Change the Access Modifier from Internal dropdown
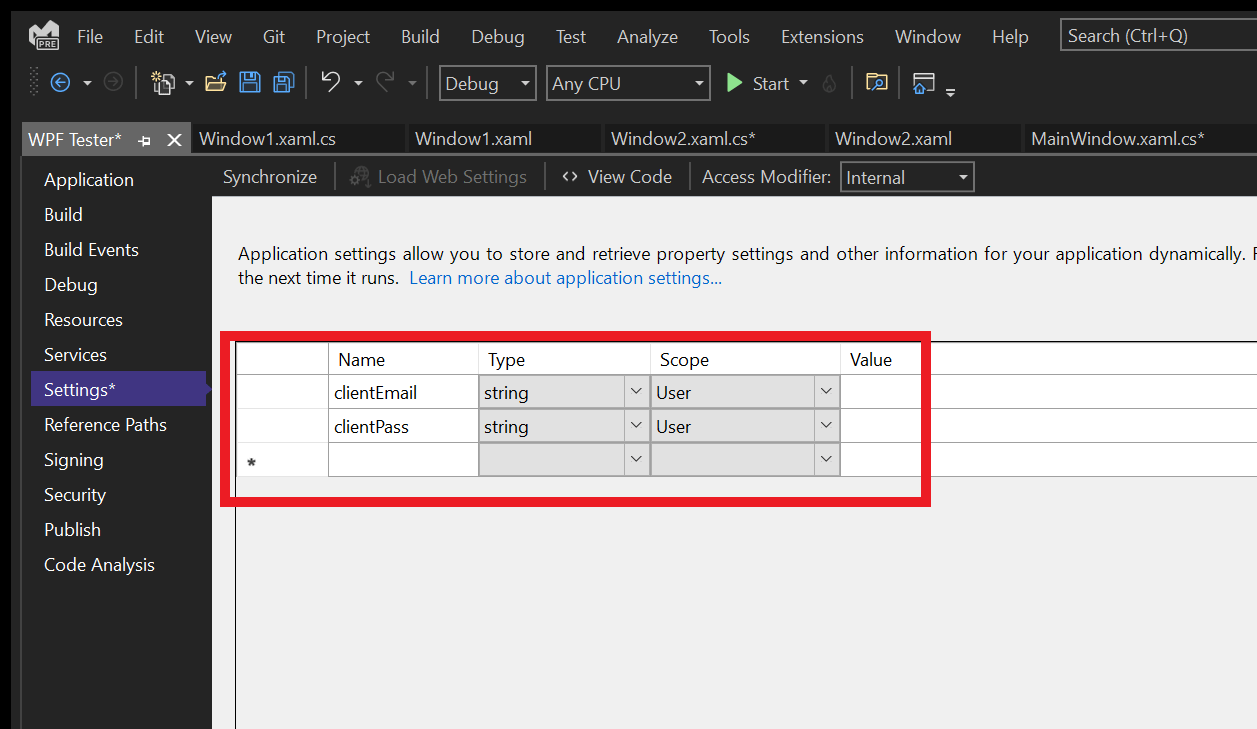The height and width of the screenshot is (729, 1257). 906,176
